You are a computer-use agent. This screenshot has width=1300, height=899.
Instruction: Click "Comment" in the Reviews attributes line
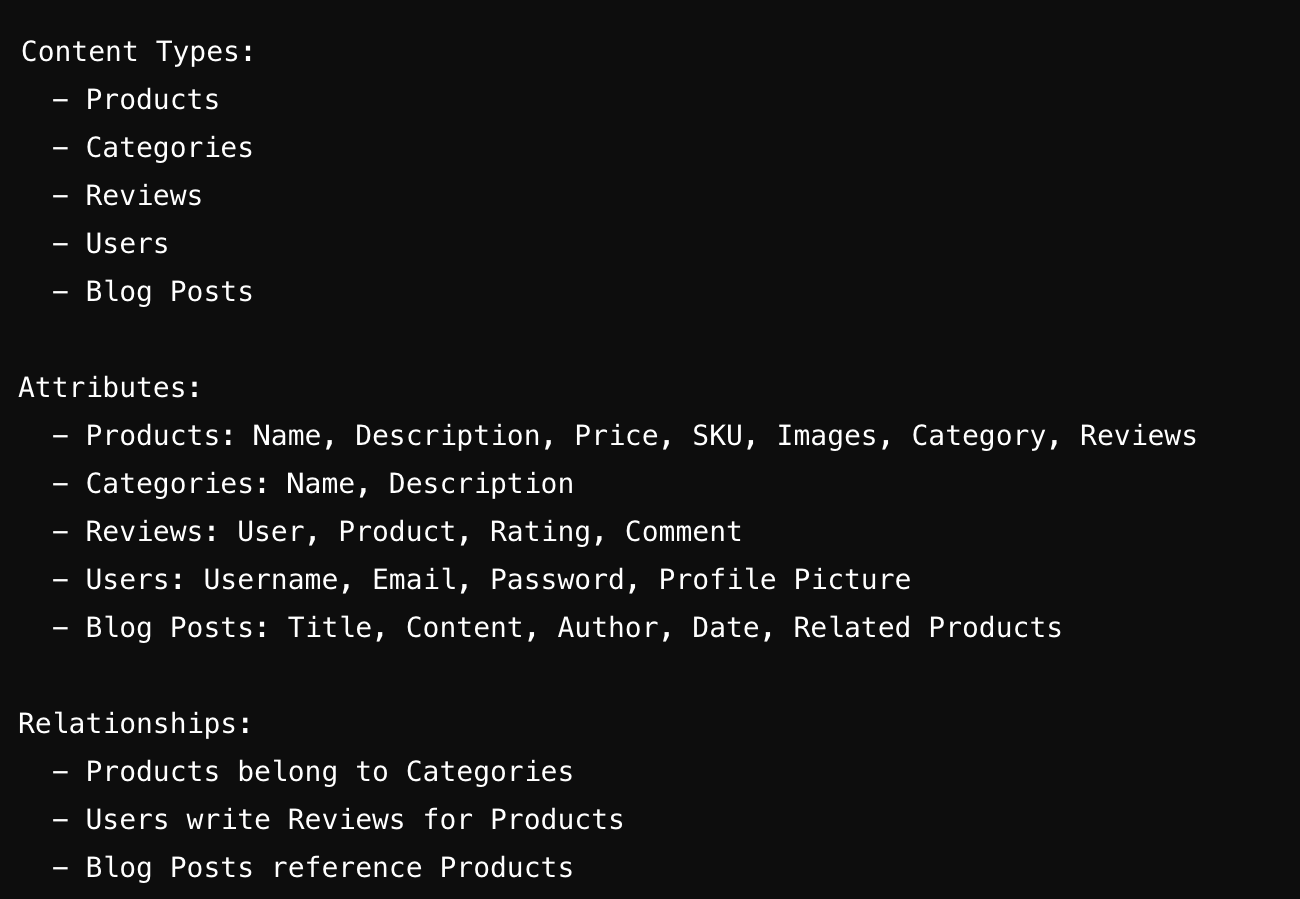point(683,531)
